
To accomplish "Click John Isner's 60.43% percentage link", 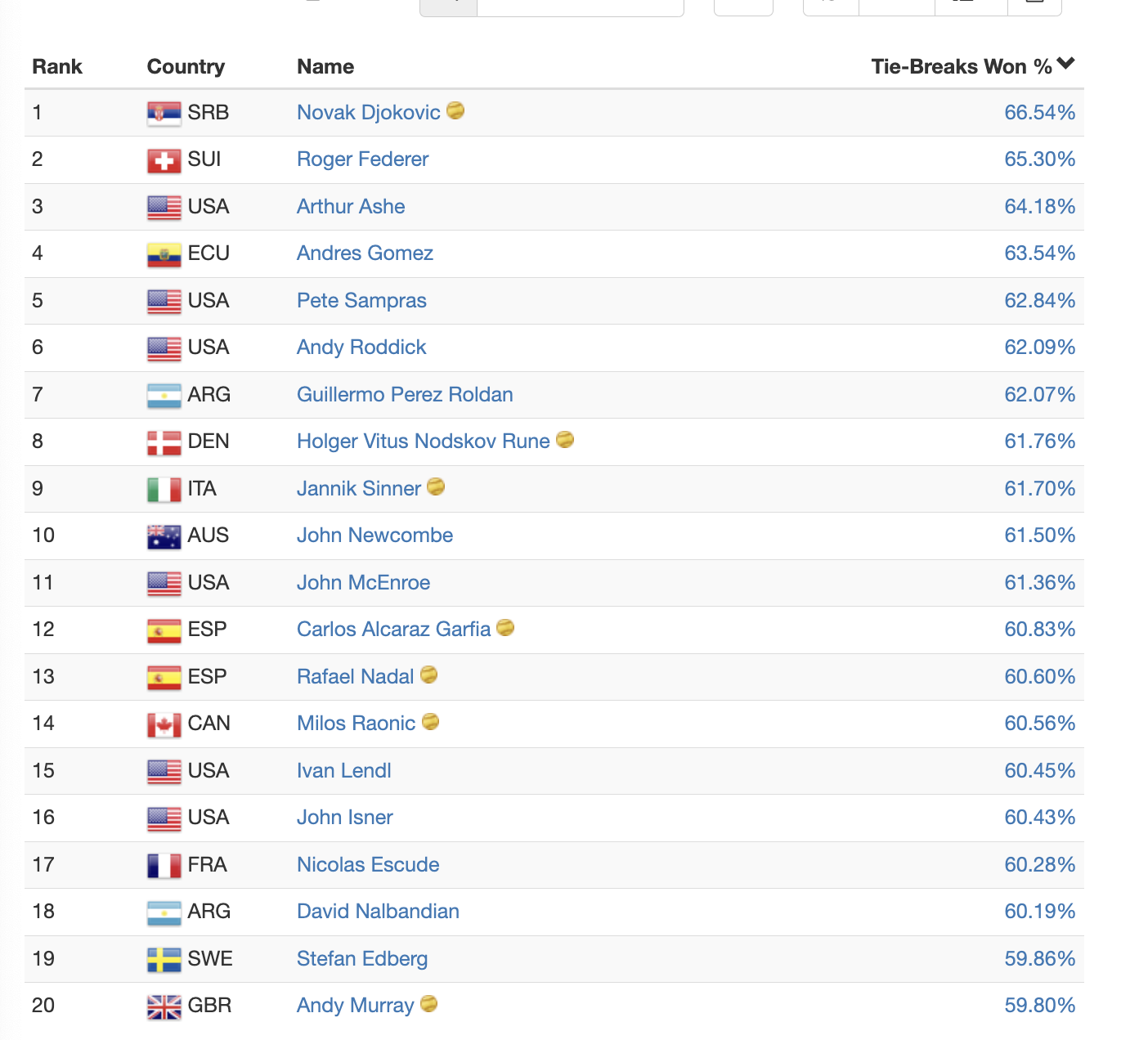I will click(1039, 817).
